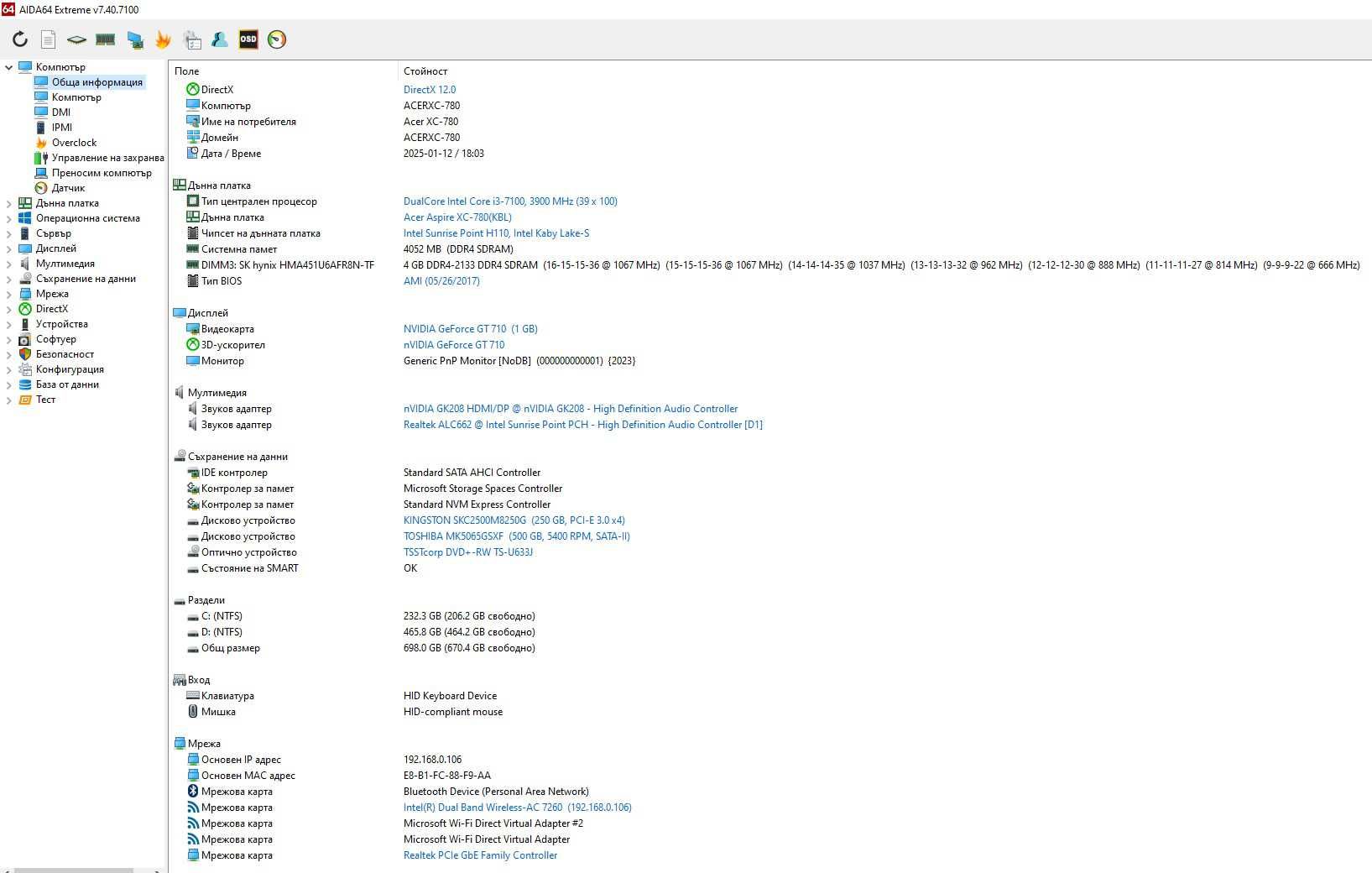
Task: Open the AMI (05/26/2017) BIOS link
Action: point(441,280)
